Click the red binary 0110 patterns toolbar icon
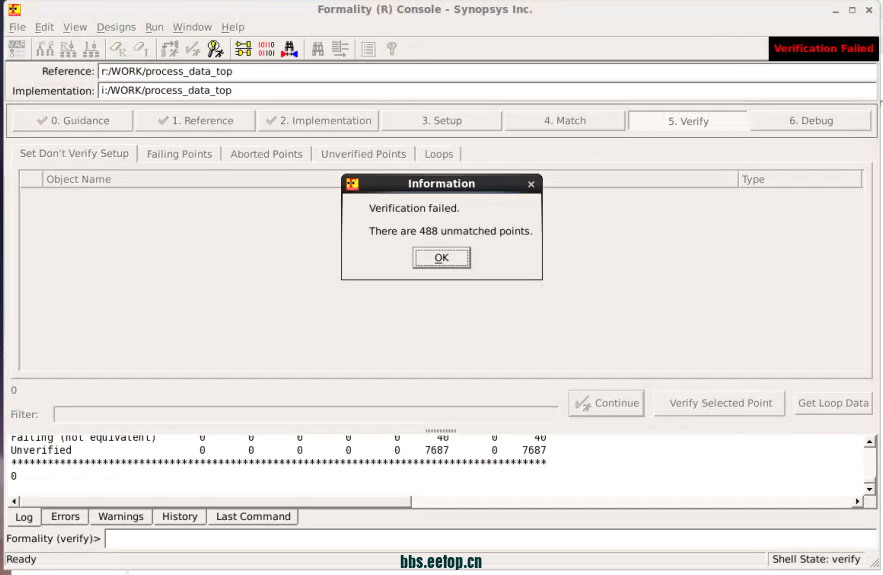 click(x=266, y=48)
